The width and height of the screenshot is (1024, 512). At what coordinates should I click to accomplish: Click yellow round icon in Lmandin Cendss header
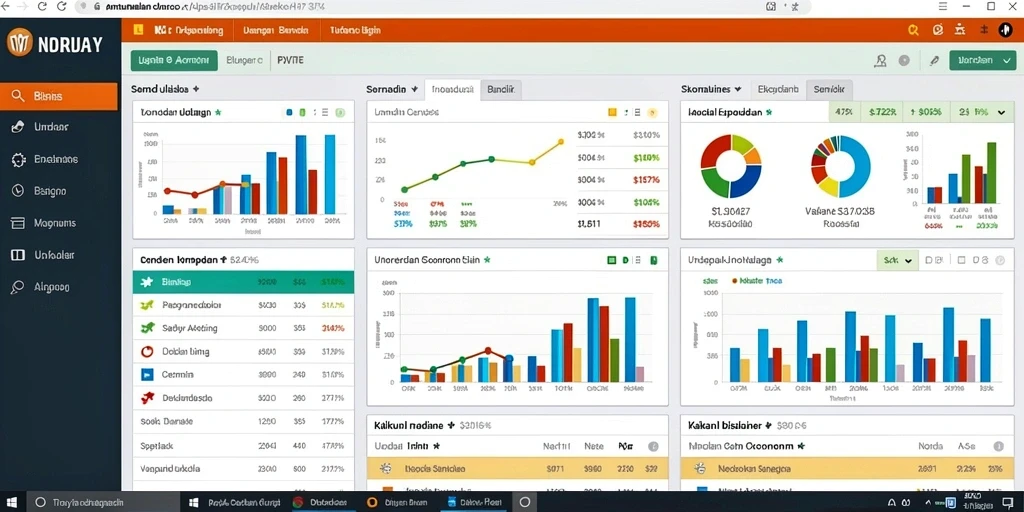click(x=652, y=112)
